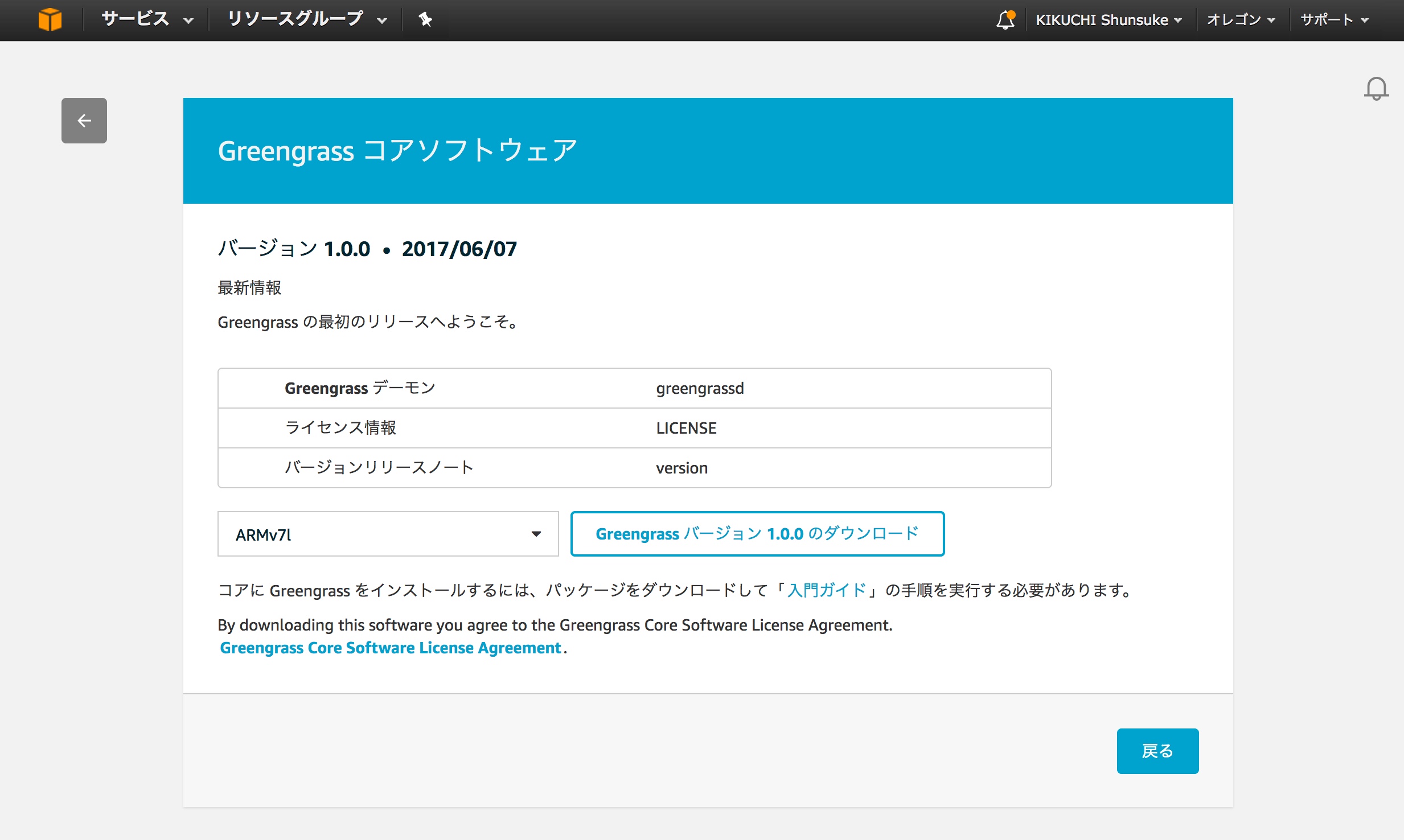Viewport: 1404px width, 840px height.
Task: Click the Greengrass デーモン row label
Action: (360, 388)
